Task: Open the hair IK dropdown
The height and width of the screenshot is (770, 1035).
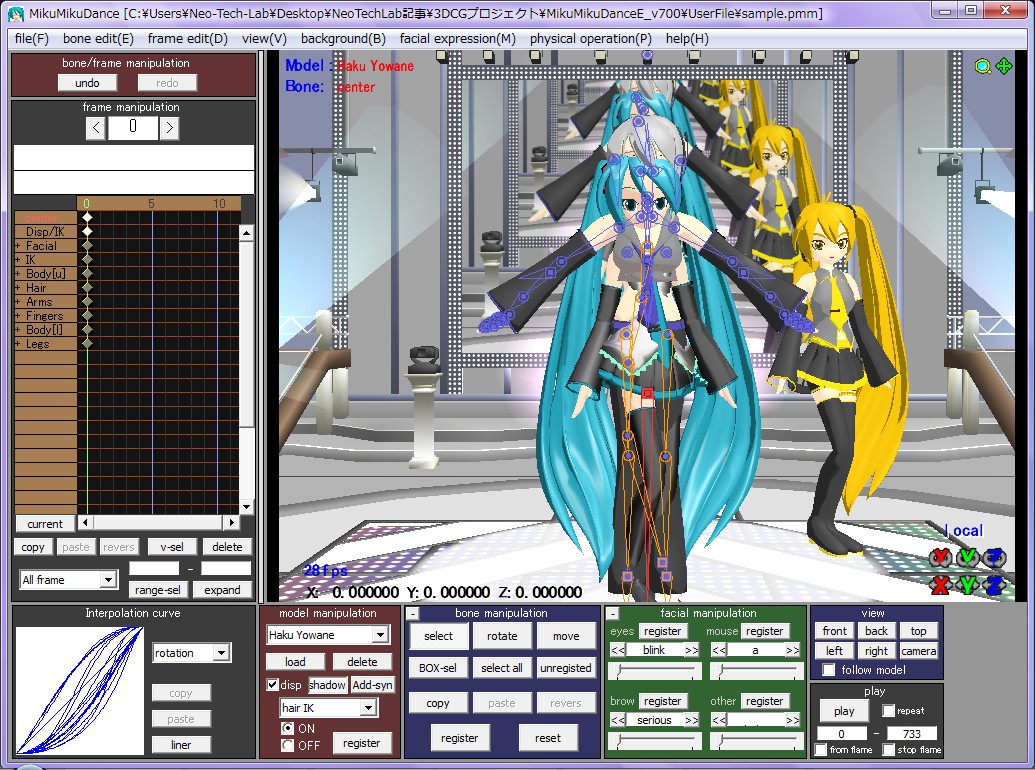Action: (x=368, y=708)
